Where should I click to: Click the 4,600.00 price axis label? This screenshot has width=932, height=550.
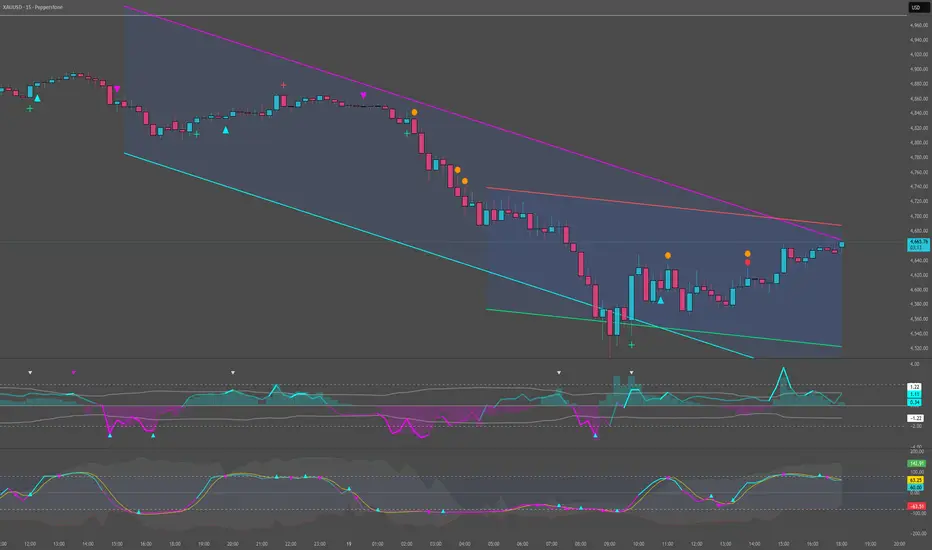click(x=919, y=290)
